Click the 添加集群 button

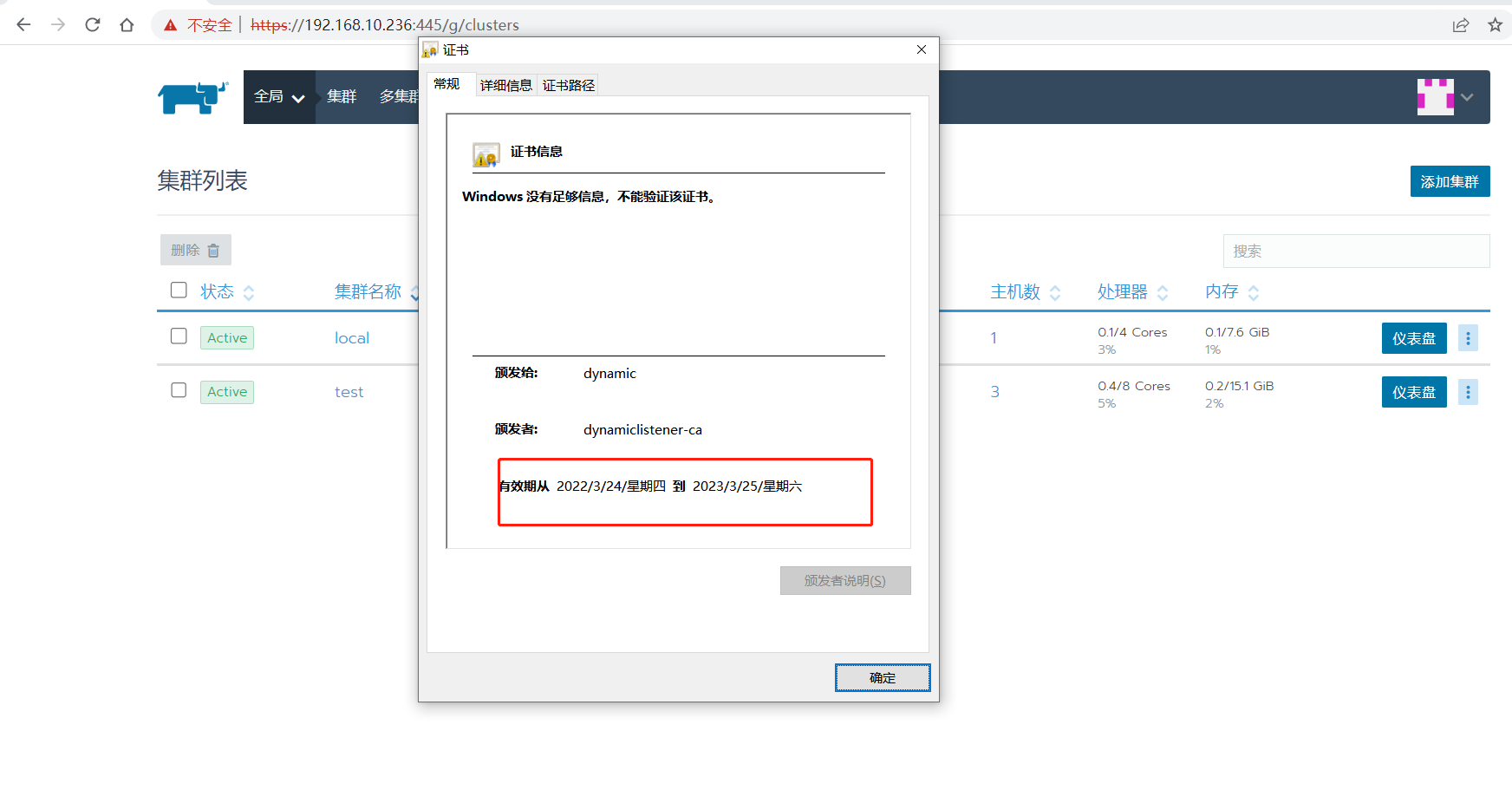click(1450, 181)
